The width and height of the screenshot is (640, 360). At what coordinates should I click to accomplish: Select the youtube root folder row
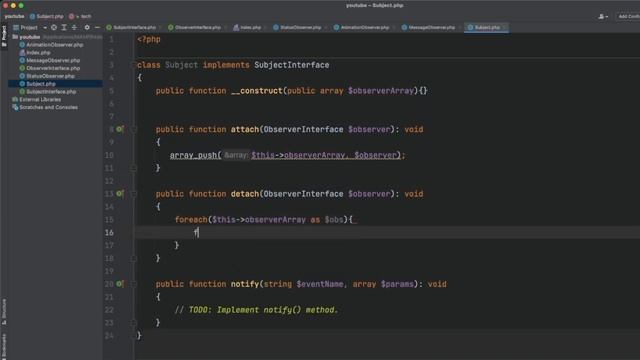point(56,37)
